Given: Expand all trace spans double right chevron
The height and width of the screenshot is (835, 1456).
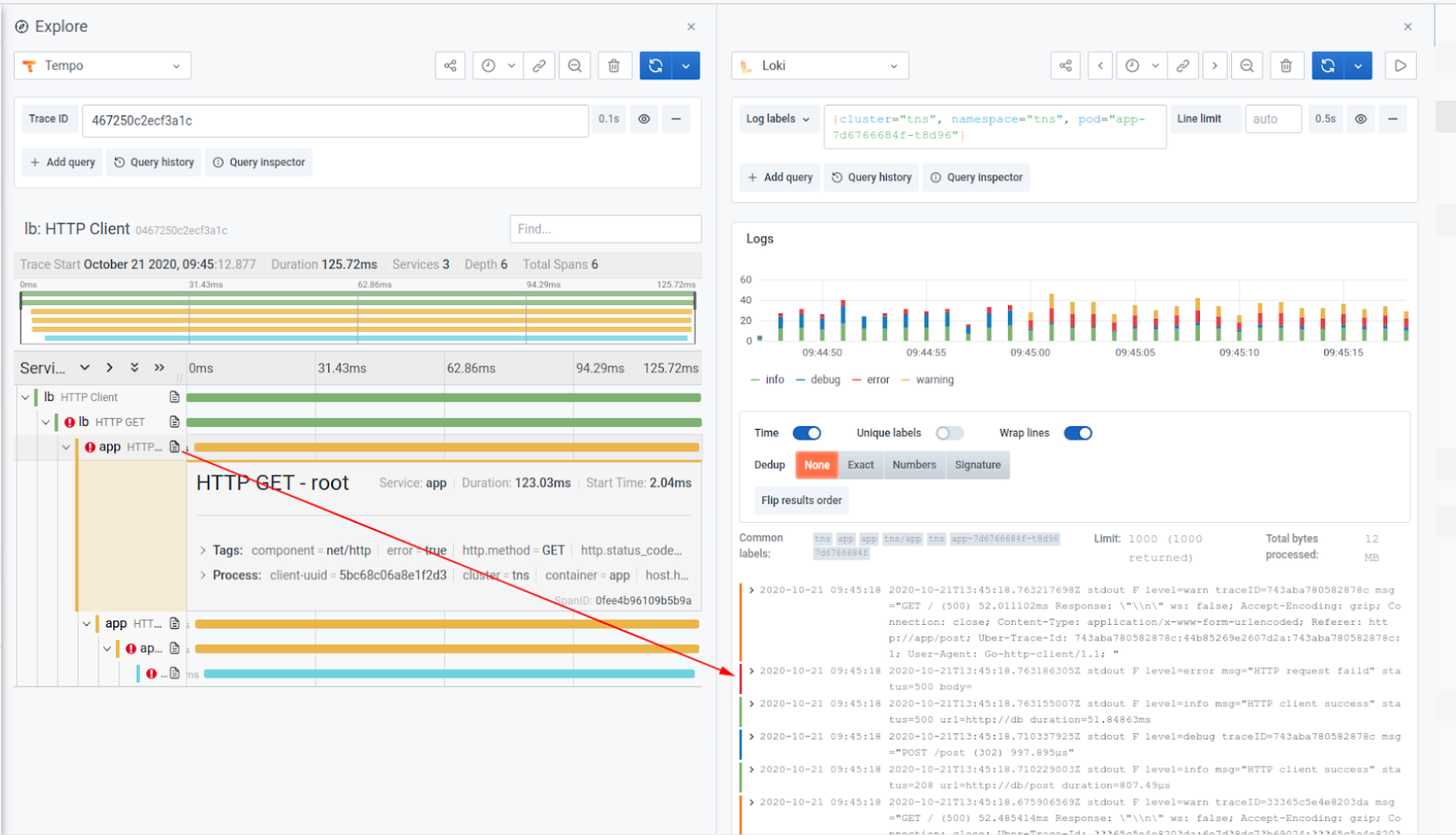Looking at the screenshot, I should tap(159, 368).
